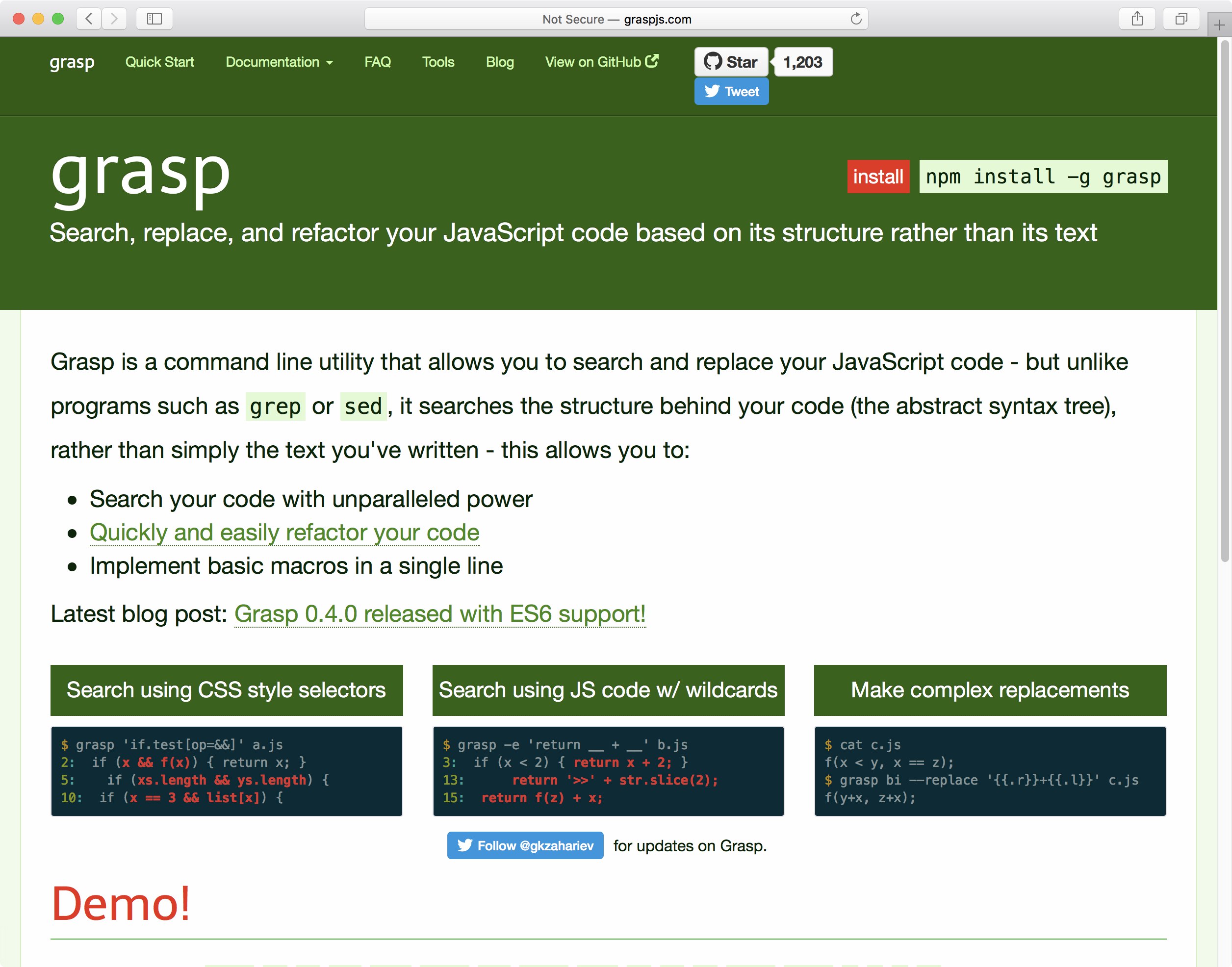
Task: Open 'Quickly and easily refactor your code' link
Action: coord(284,532)
